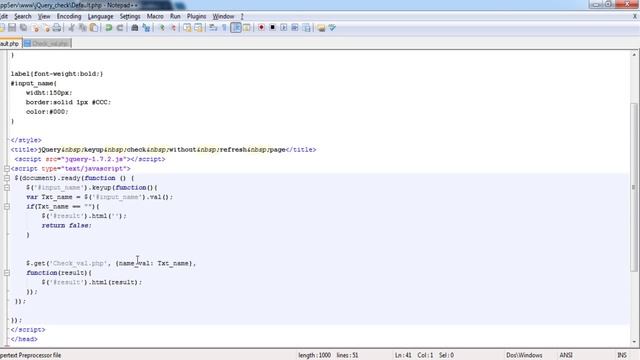Toggle the highlighted indent guide button

[x=236, y=28]
